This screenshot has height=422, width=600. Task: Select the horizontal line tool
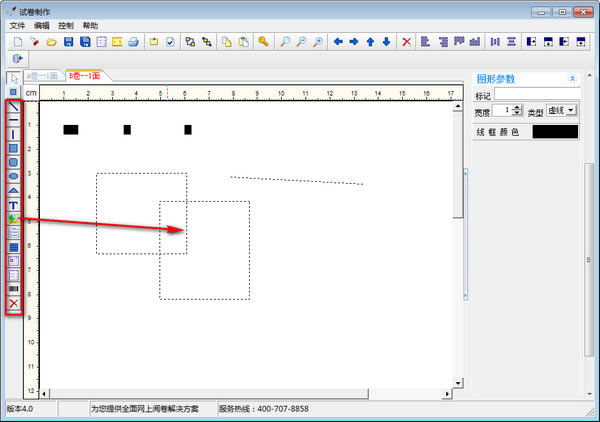click(14, 120)
